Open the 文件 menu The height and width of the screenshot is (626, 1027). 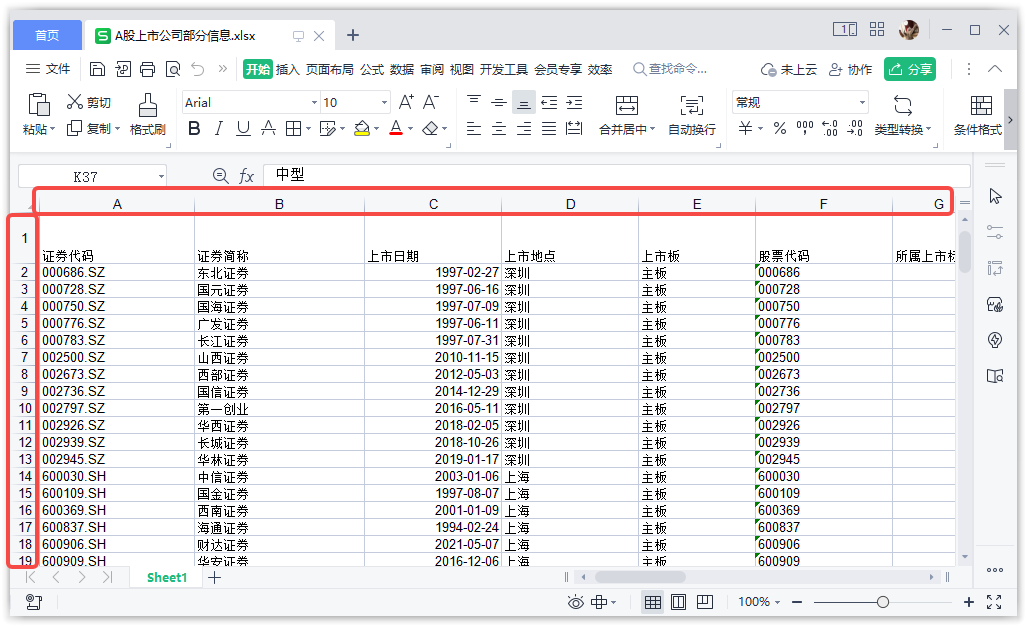pyautogui.click(x=48, y=69)
